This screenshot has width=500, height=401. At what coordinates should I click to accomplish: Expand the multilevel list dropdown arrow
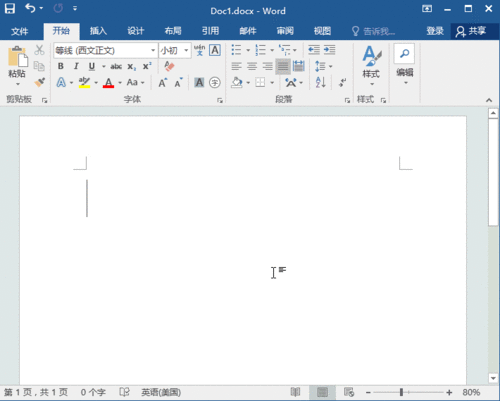click(x=295, y=50)
